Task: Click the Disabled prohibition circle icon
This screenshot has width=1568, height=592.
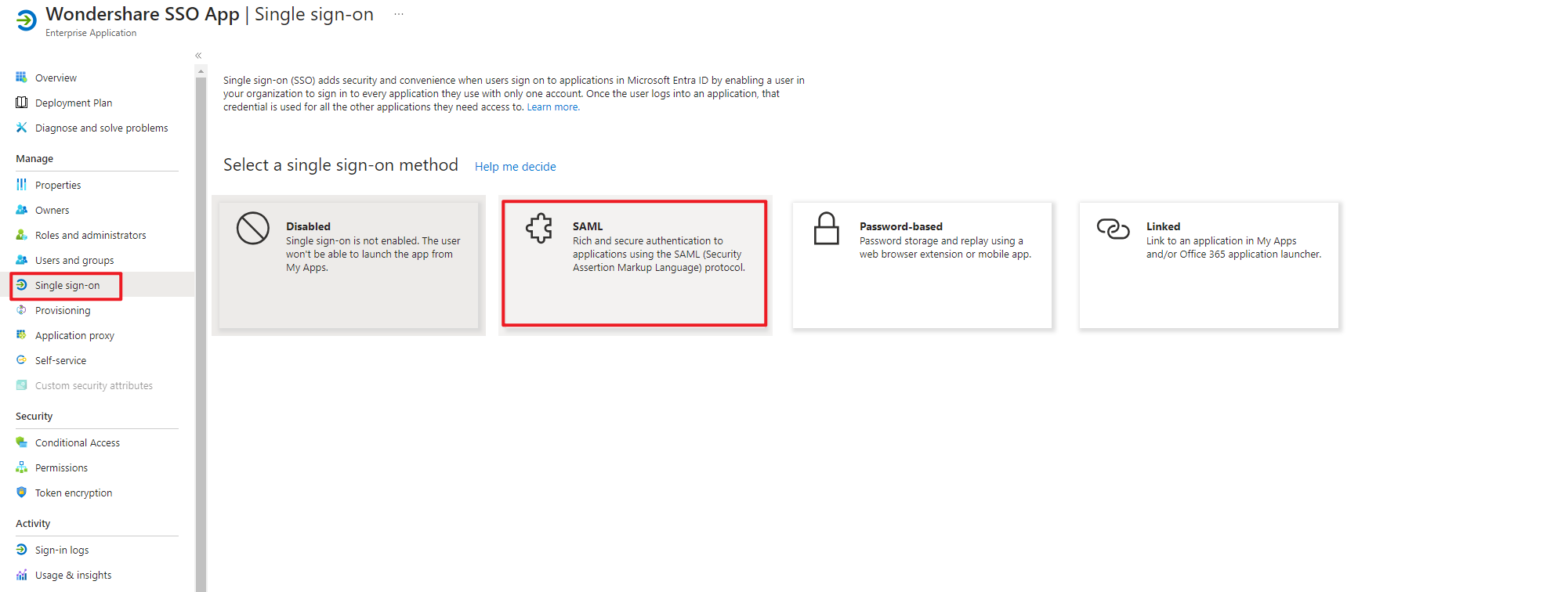Action: click(x=253, y=229)
